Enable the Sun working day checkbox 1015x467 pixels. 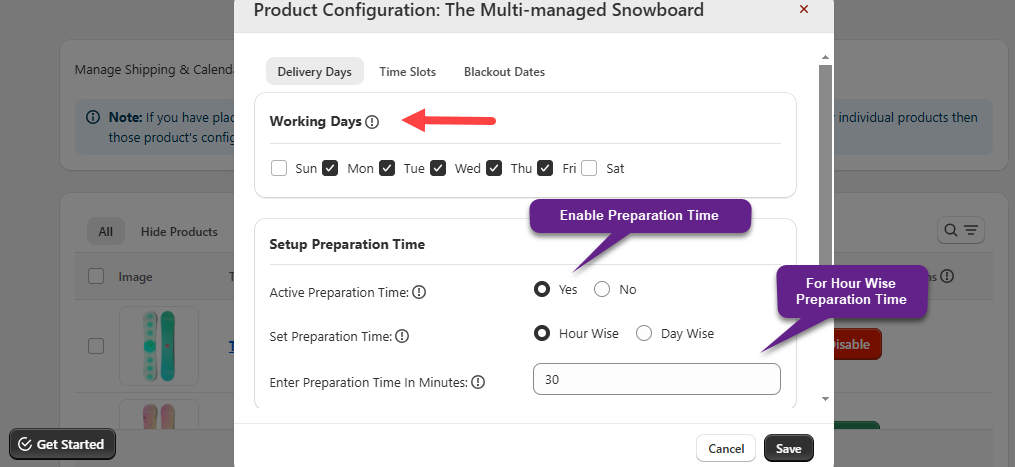279,168
